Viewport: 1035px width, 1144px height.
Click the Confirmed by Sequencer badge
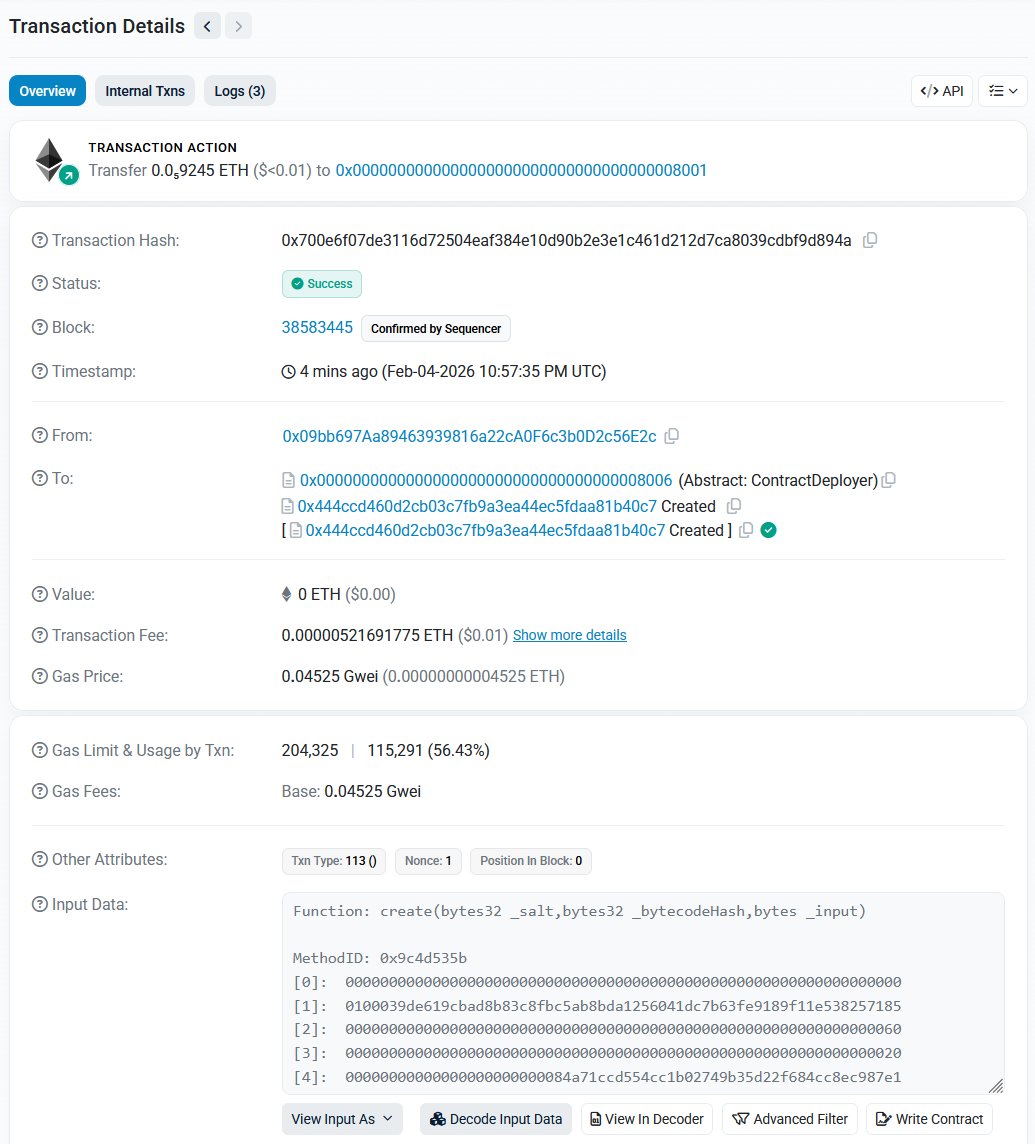[x=435, y=328]
